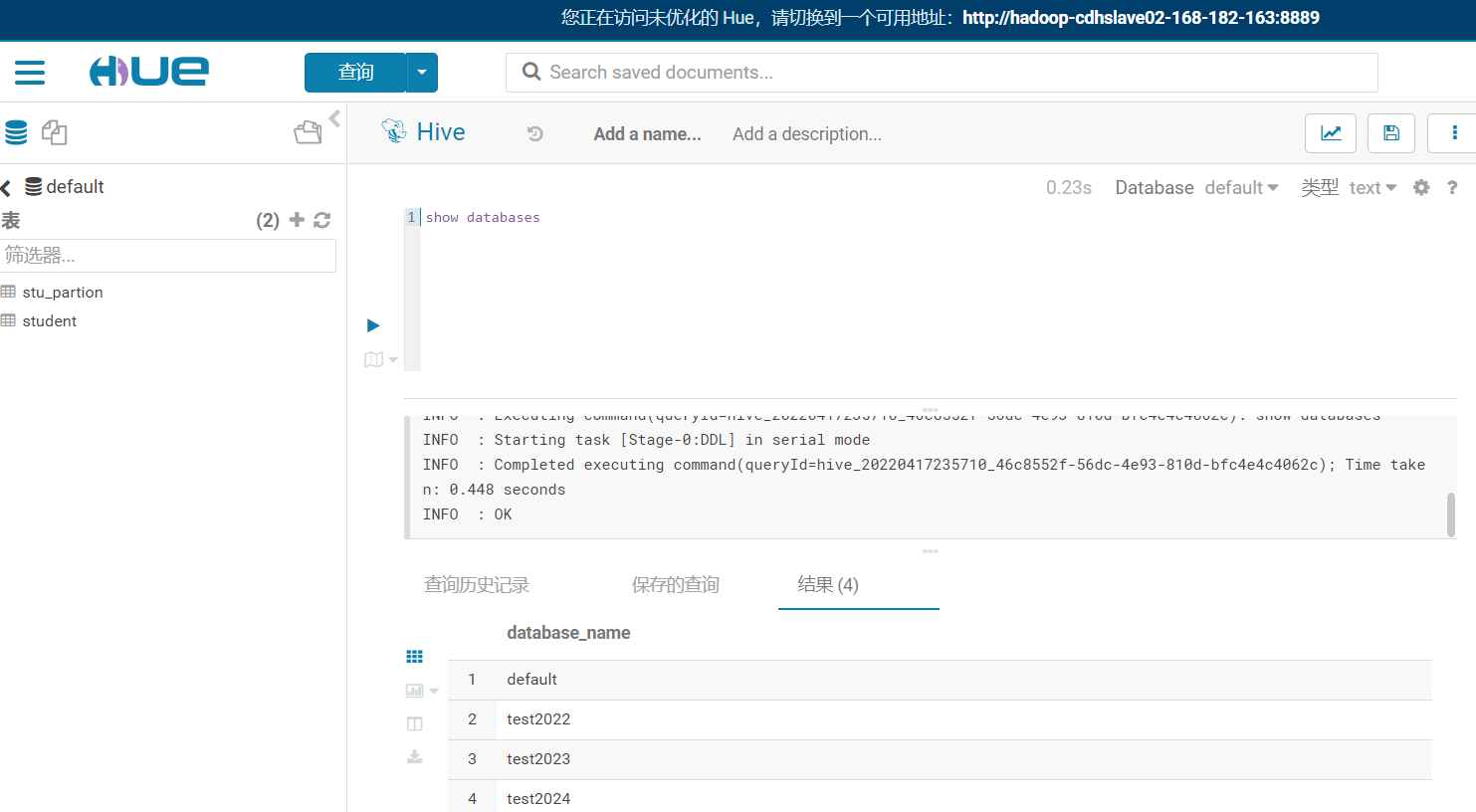Open the 查询历史记录 tab
Image resolution: width=1476 pixels, height=812 pixels.
point(476,585)
